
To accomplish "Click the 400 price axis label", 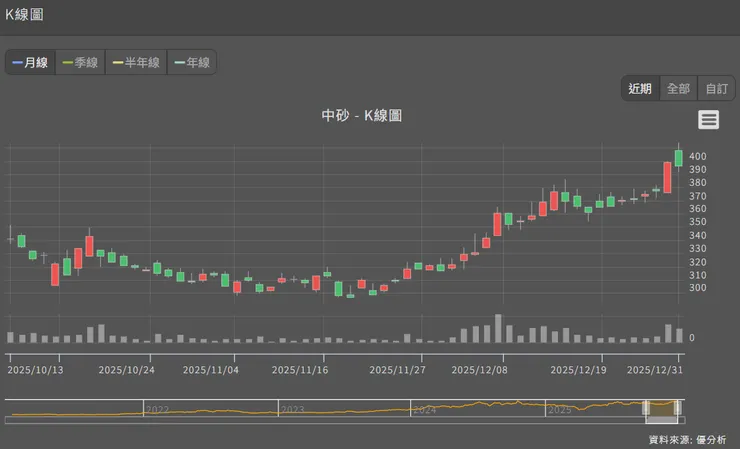I will click(x=698, y=156).
